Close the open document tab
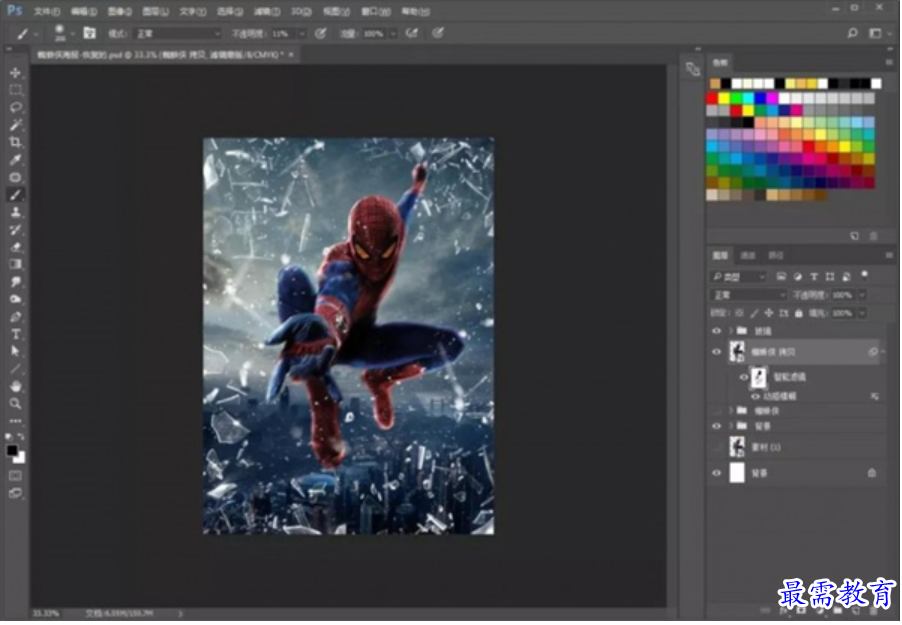This screenshot has height=625, width=902. [x=291, y=54]
